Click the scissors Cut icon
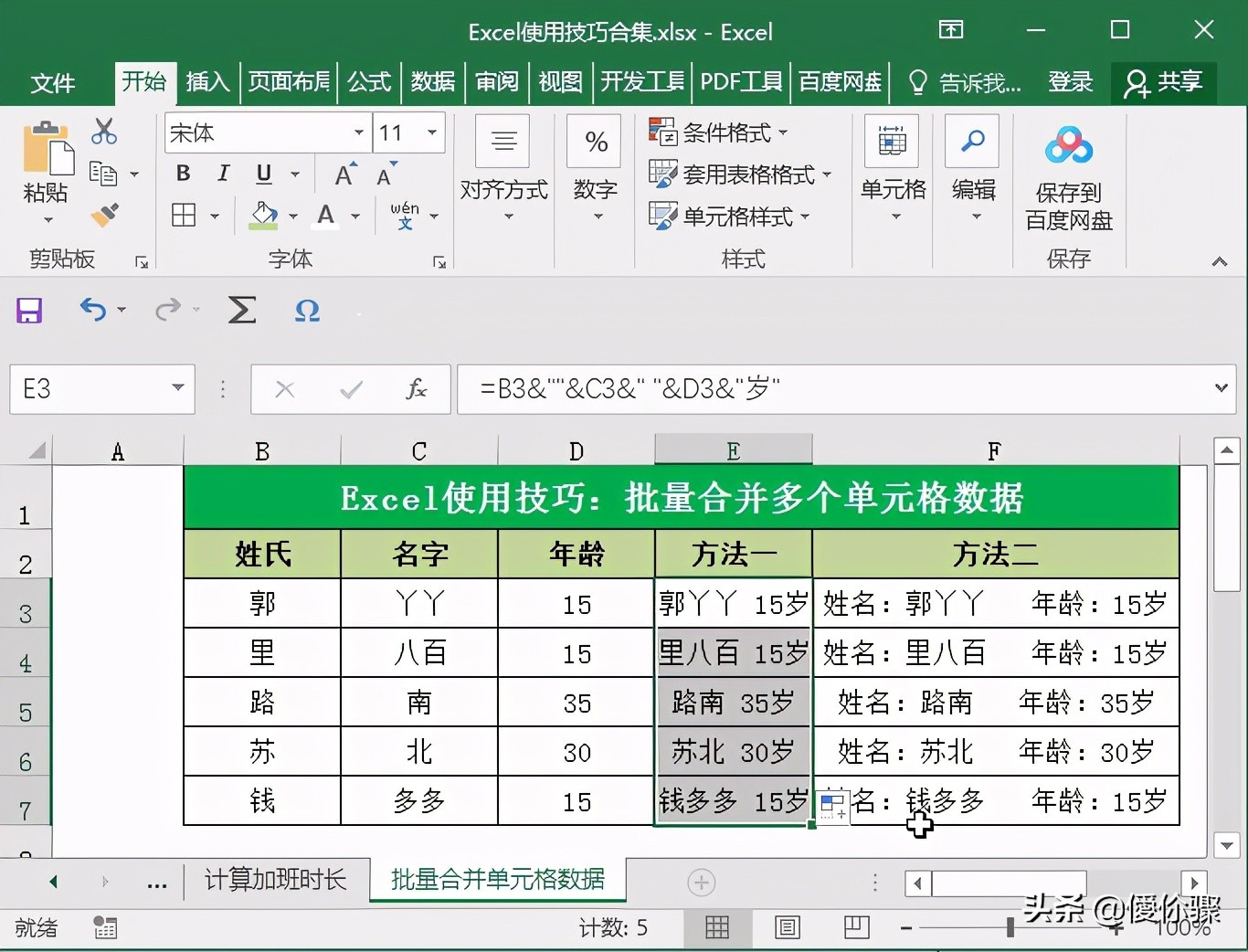Viewport: 1248px width, 952px height. (104, 131)
